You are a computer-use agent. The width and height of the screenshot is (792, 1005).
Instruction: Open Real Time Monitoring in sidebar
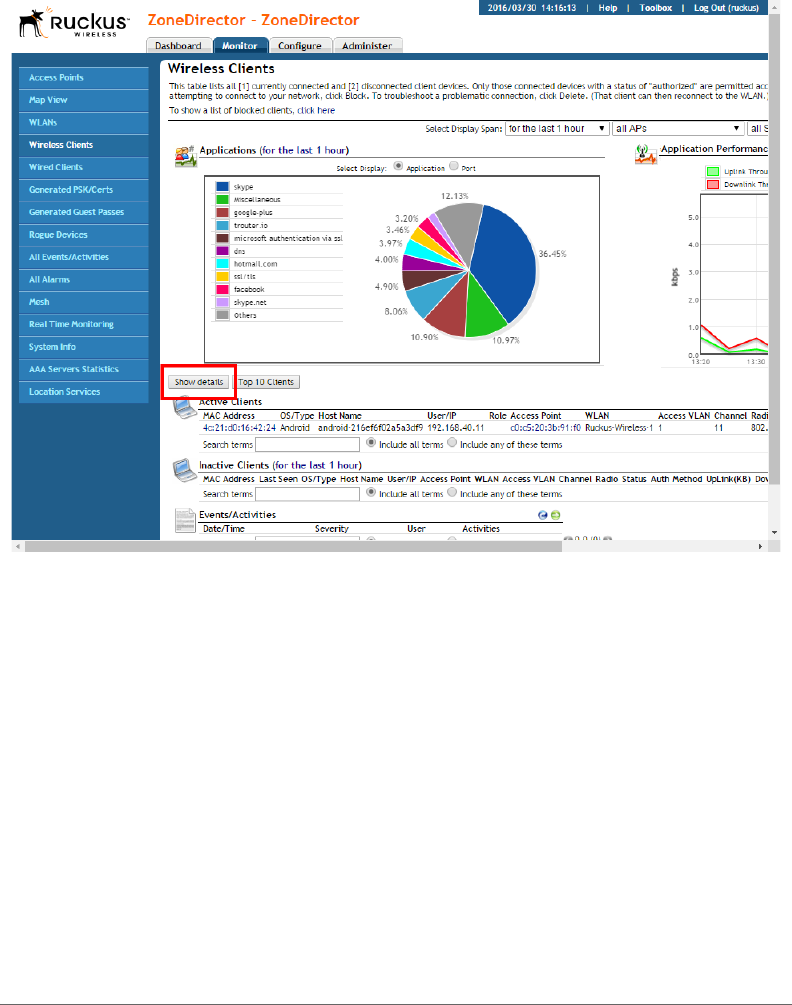point(84,324)
